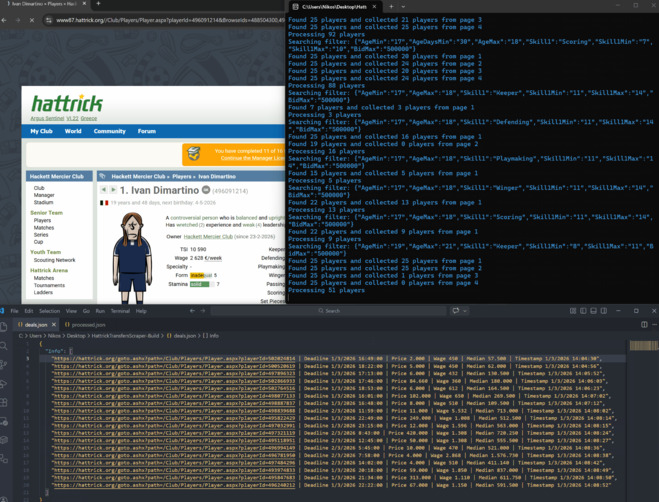This screenshot has height=502, width=659.
Task: Open the Explorer icon in VS Code sidebar
Action: [3, 327]
